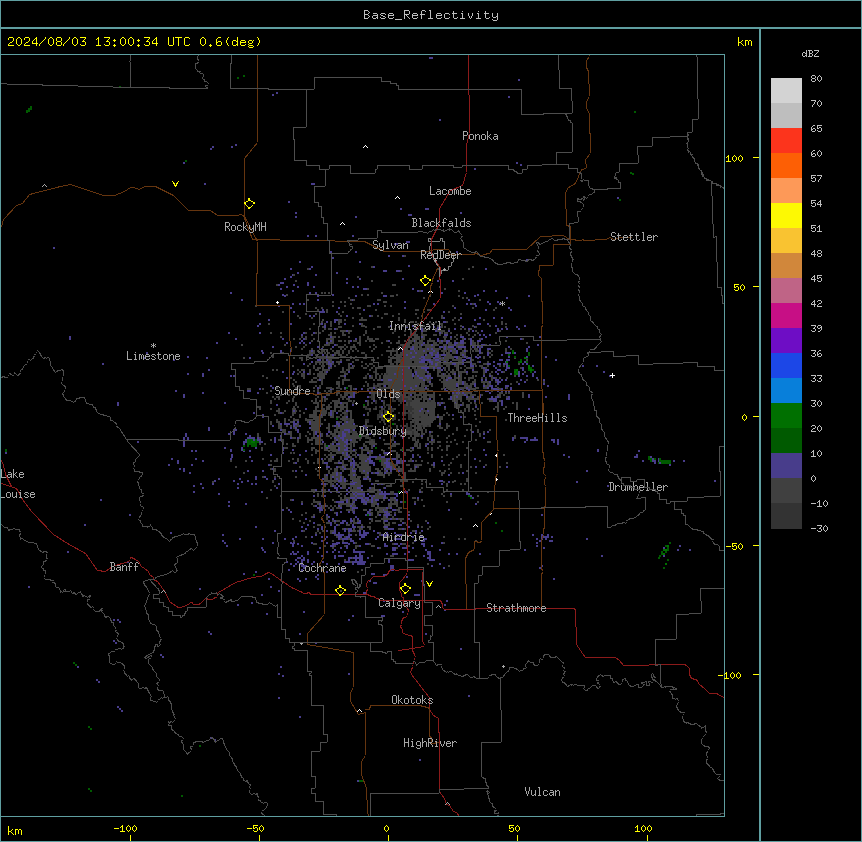Click the 45 value in the dBZ legend

point(816,279)
